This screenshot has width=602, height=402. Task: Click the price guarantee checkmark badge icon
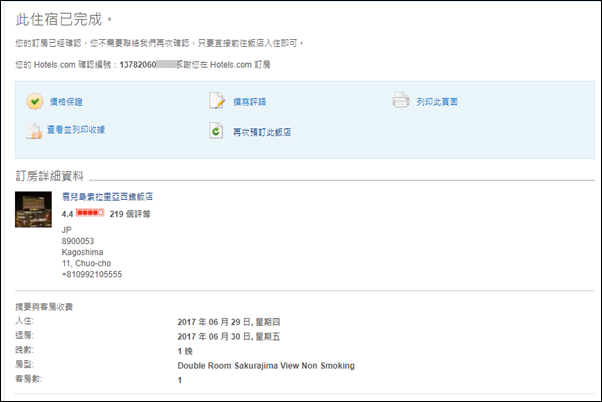(x=35, y=101)
